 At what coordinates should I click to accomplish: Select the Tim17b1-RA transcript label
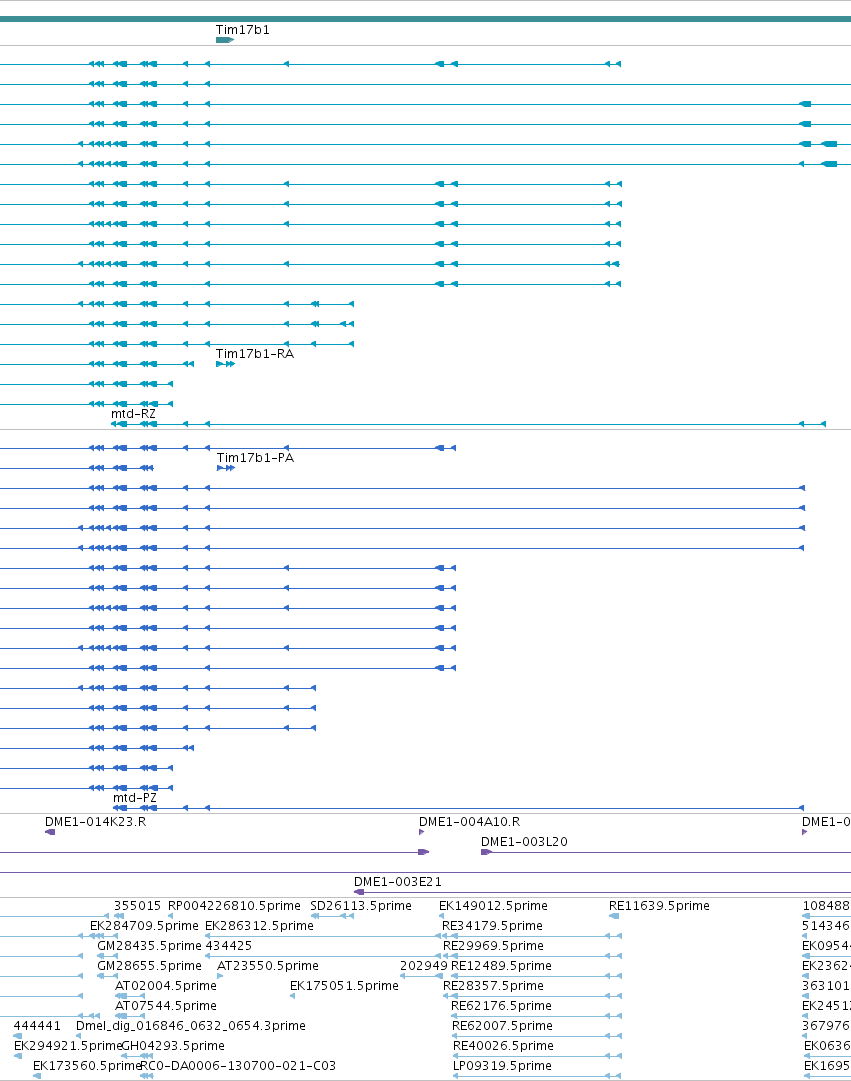254,354
